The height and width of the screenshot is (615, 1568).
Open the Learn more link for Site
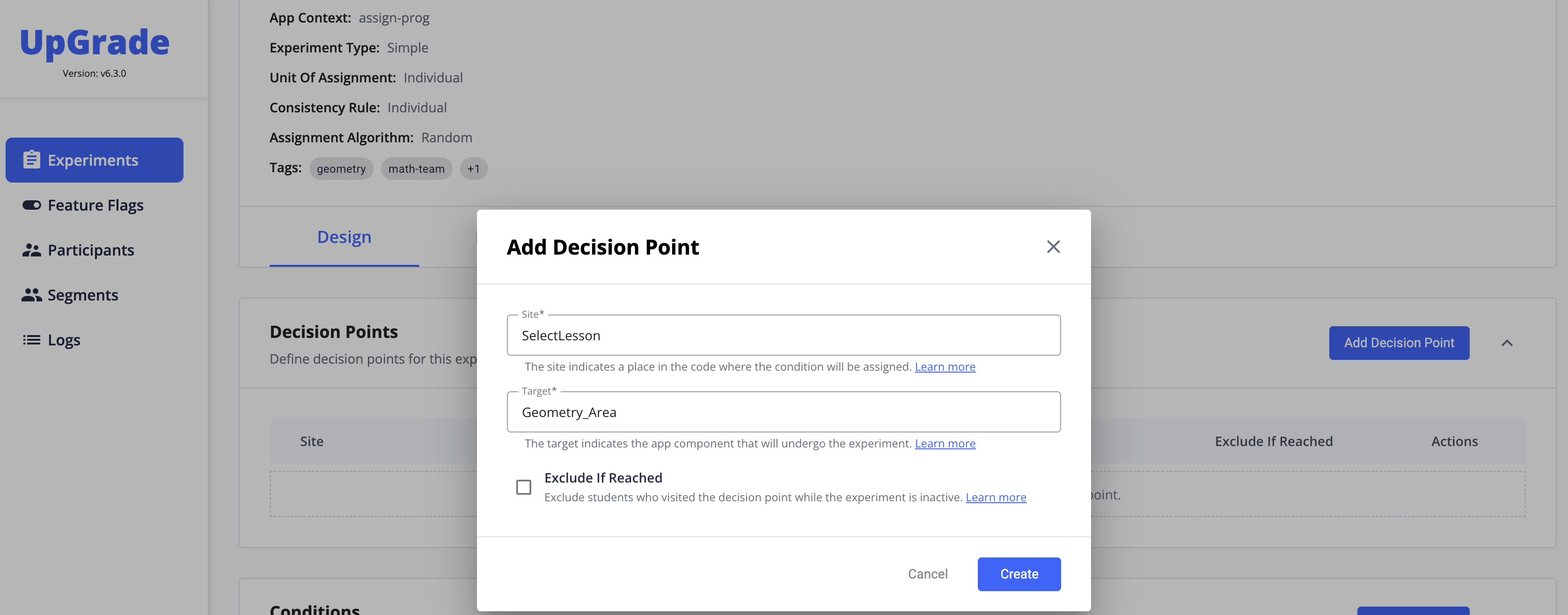[x=945, y=366]
